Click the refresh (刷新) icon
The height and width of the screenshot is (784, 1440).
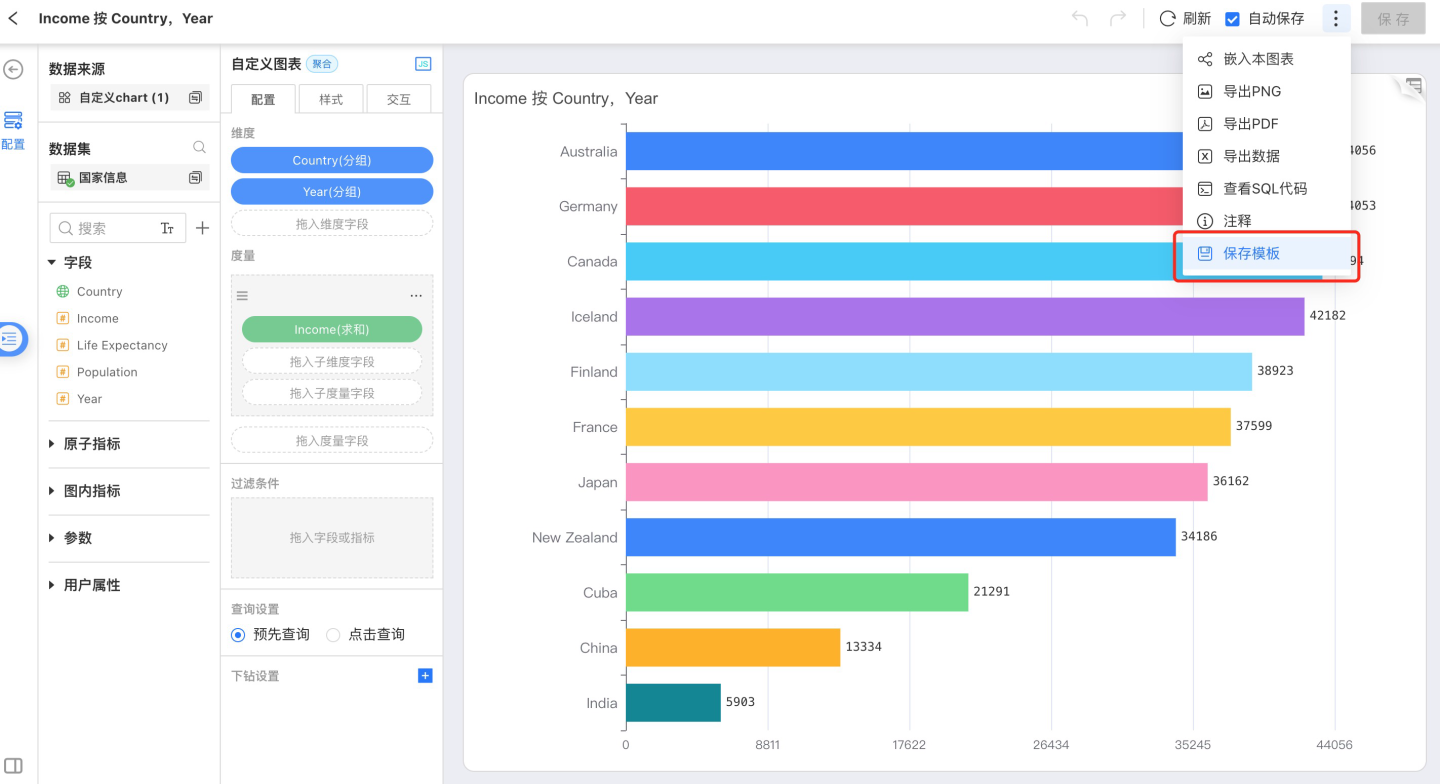[1167, 18]
